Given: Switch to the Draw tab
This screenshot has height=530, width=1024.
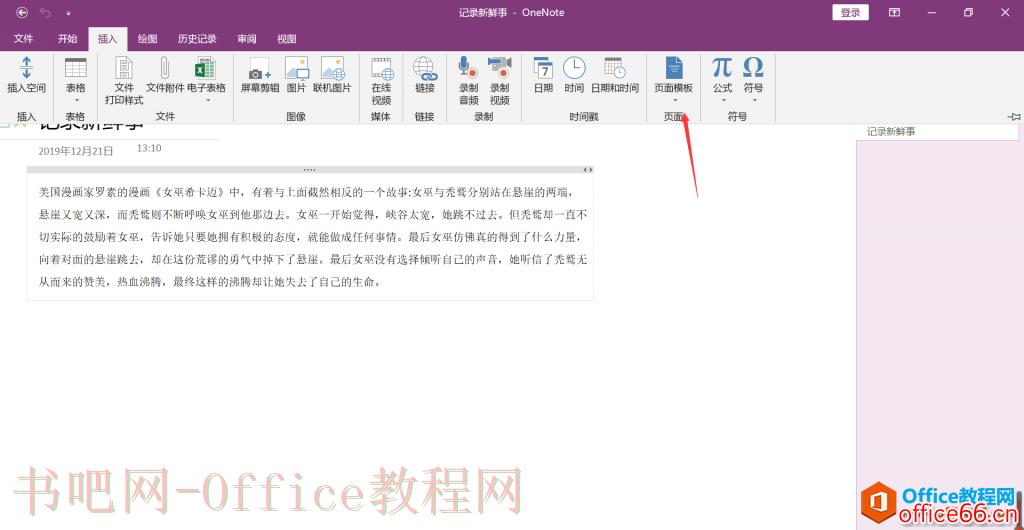Looking at the screenshot, I should click(147, 39).
